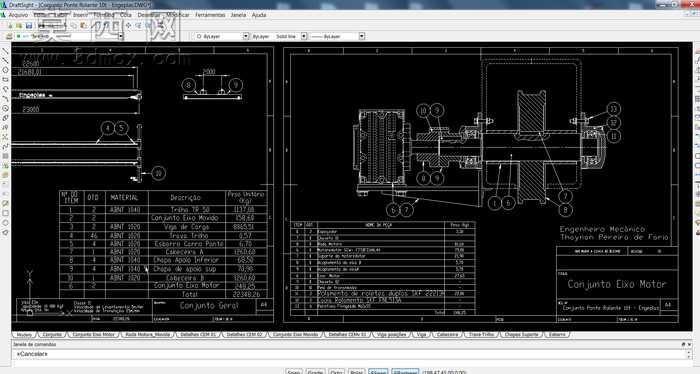Toggle Grade grid display
The width and height of the screenshot is (700, 374).
tap(315, 371)
